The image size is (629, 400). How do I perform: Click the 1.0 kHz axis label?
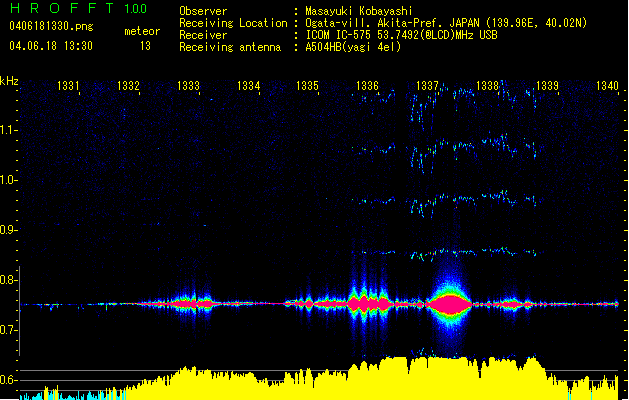(x=8, y=180)
